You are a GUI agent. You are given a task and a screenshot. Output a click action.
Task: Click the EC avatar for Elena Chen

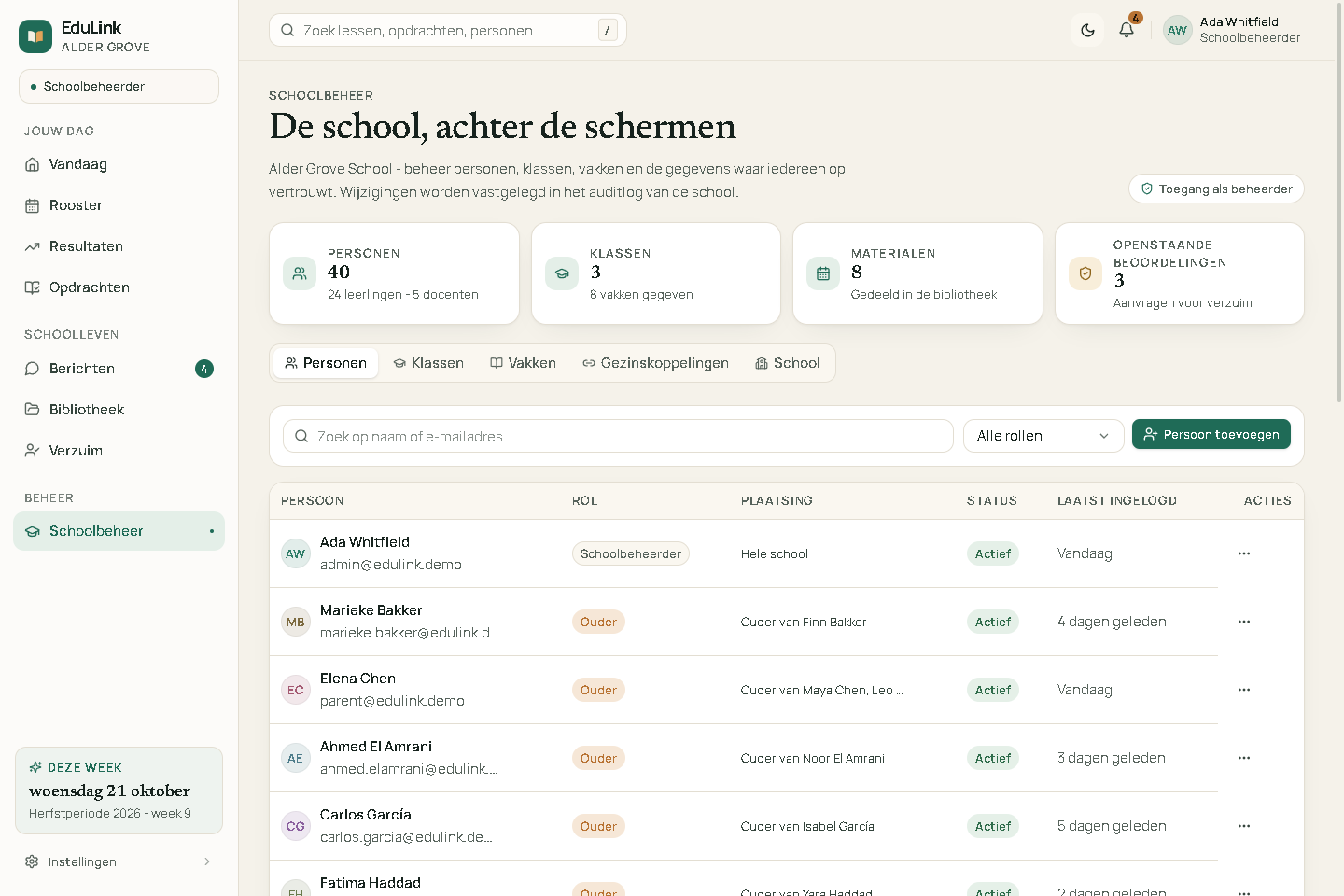296,690
